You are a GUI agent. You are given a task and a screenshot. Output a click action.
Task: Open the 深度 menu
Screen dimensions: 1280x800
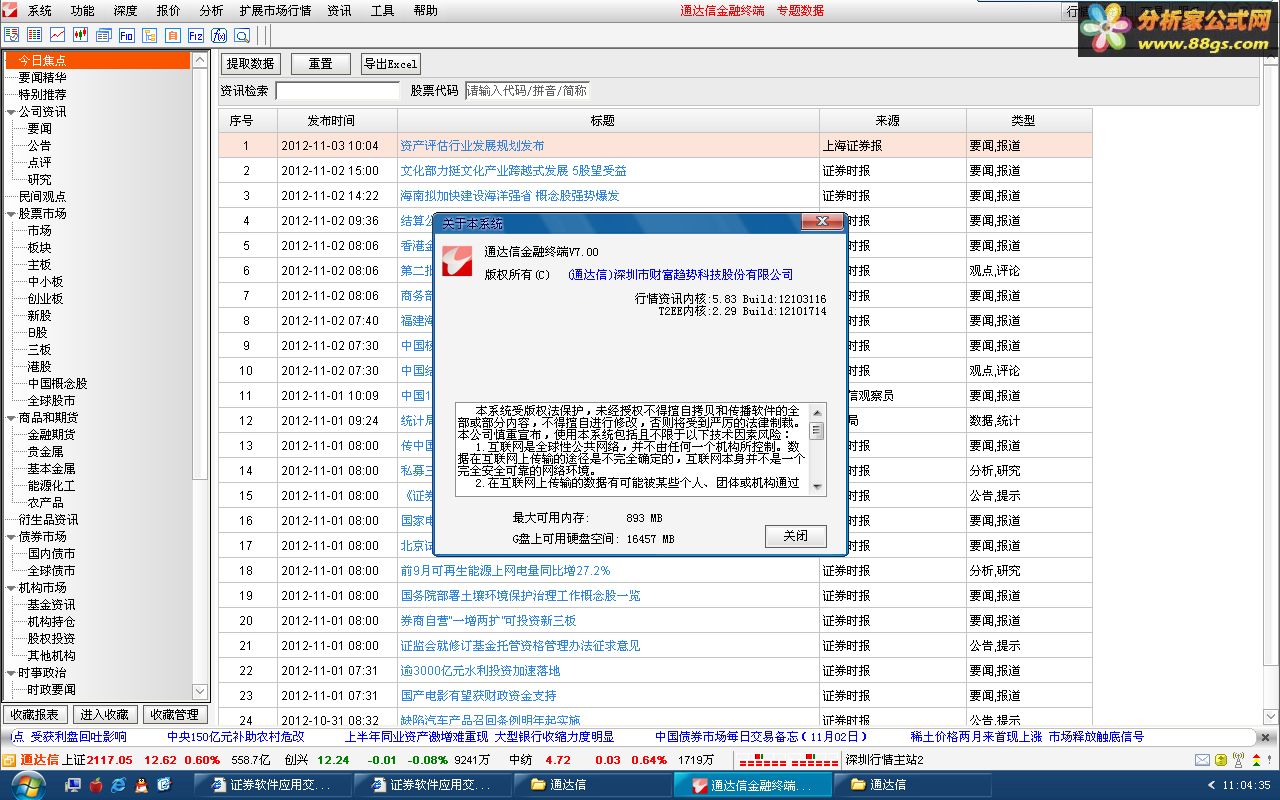click(125, 11)
